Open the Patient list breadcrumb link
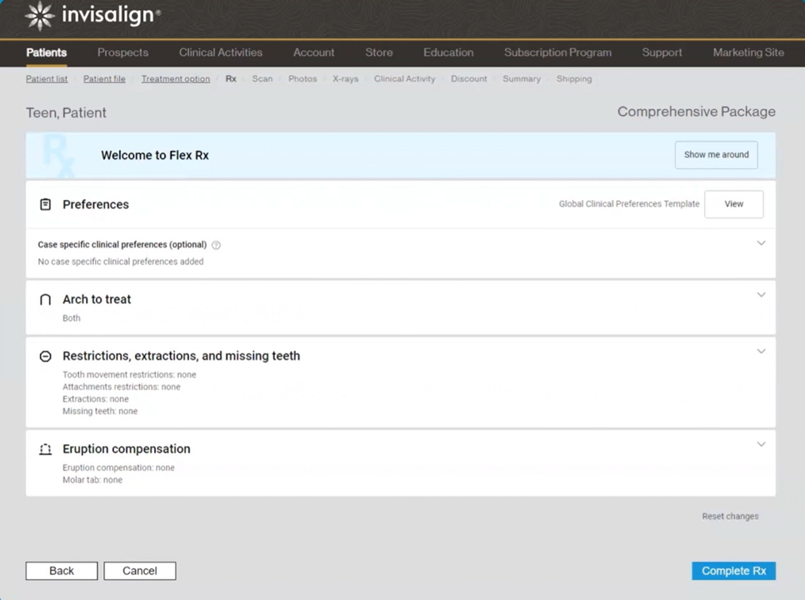This screenshot has height=600, width=805. click(x=47, y=79)
